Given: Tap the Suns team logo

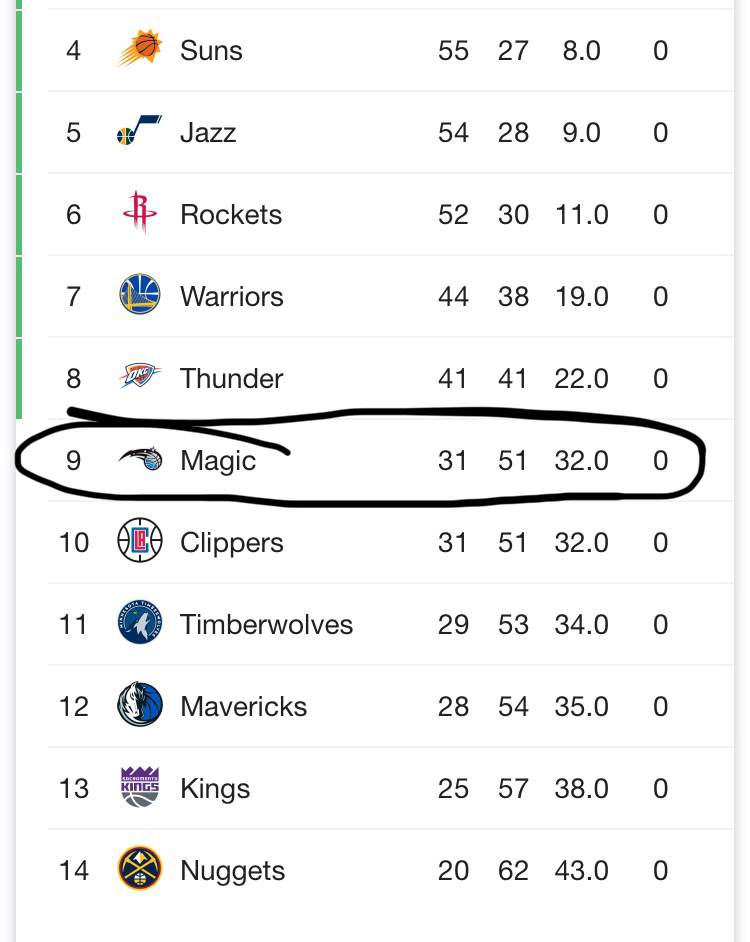Looking at the screenshot, I should click(x=140, y=47).
